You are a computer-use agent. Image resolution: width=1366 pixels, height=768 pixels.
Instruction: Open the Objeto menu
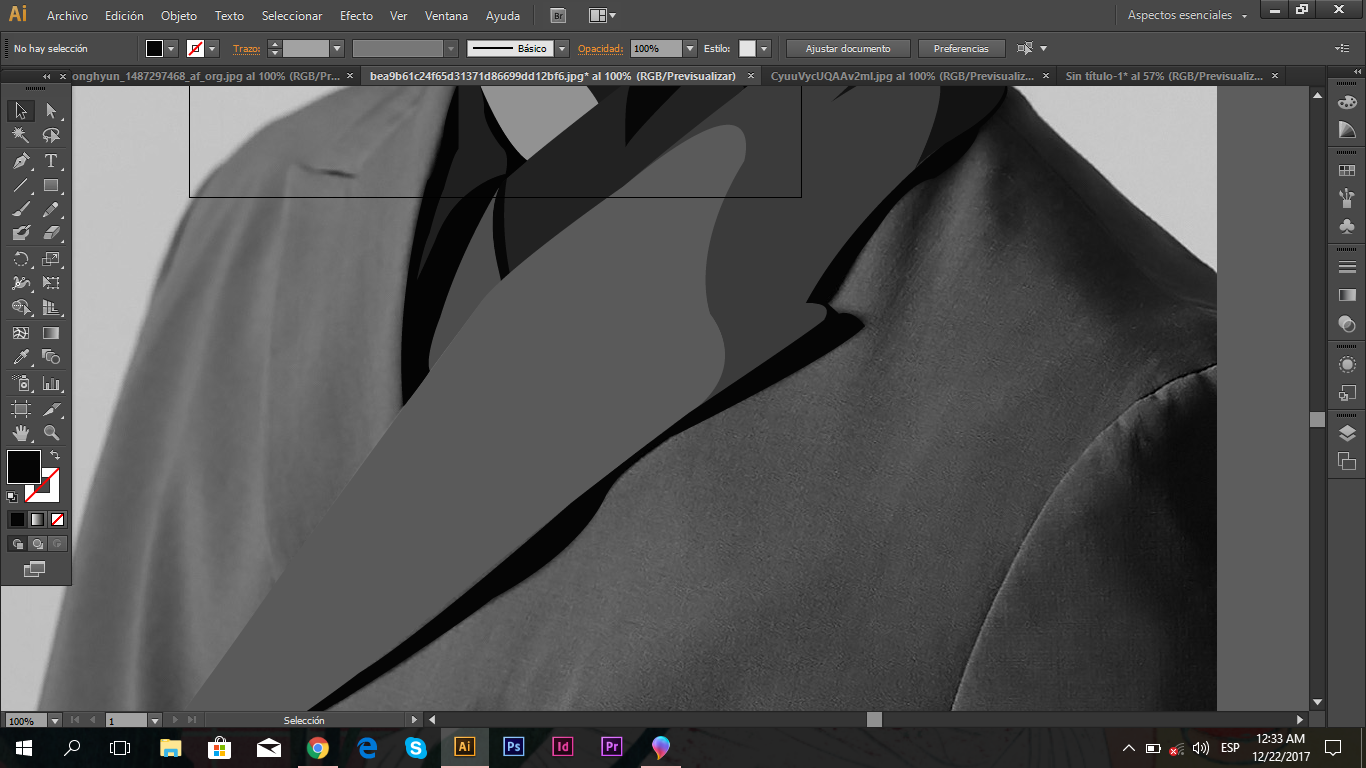click(x=179, y=16)
